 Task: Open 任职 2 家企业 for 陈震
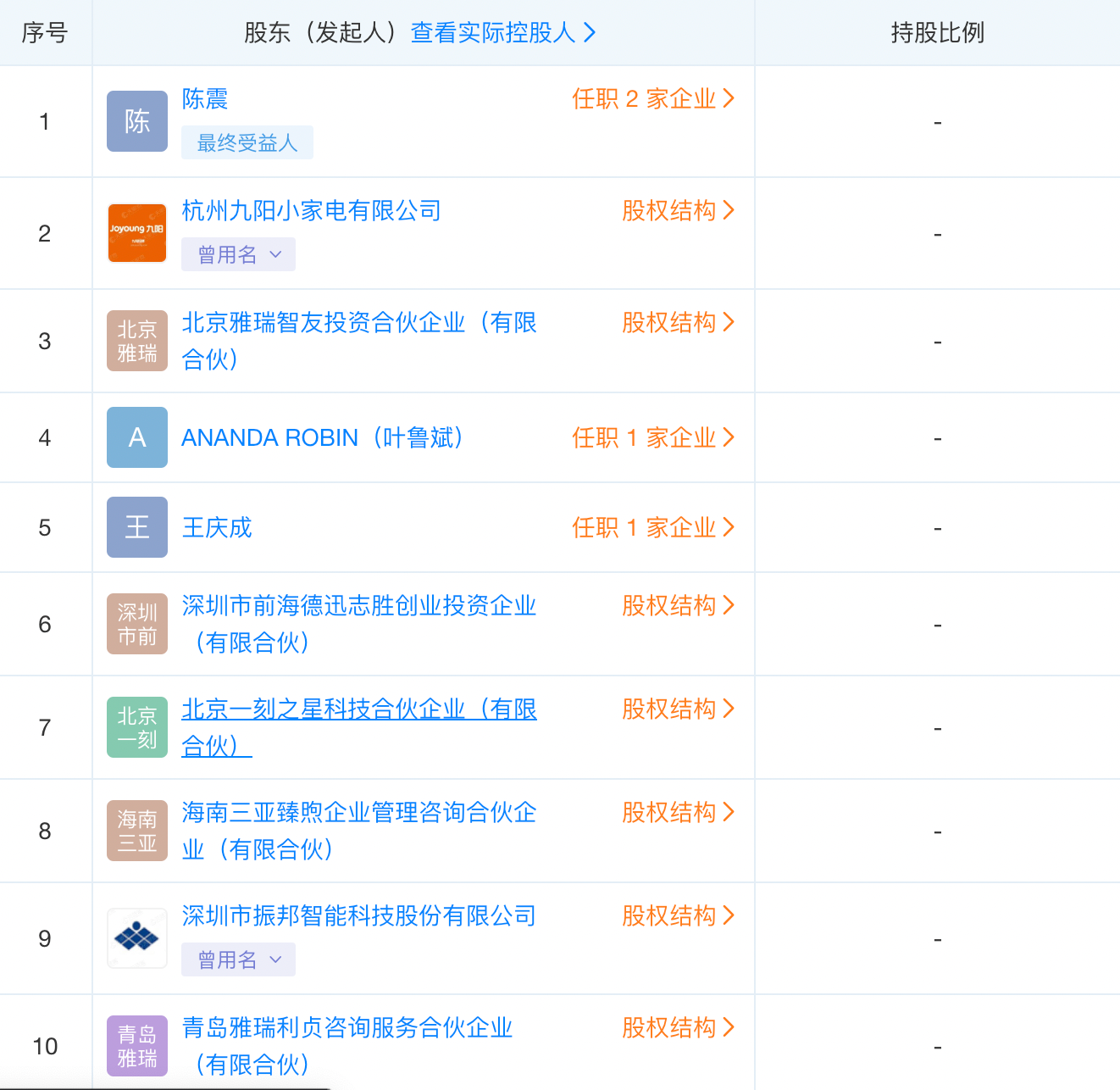coord(652,99)
